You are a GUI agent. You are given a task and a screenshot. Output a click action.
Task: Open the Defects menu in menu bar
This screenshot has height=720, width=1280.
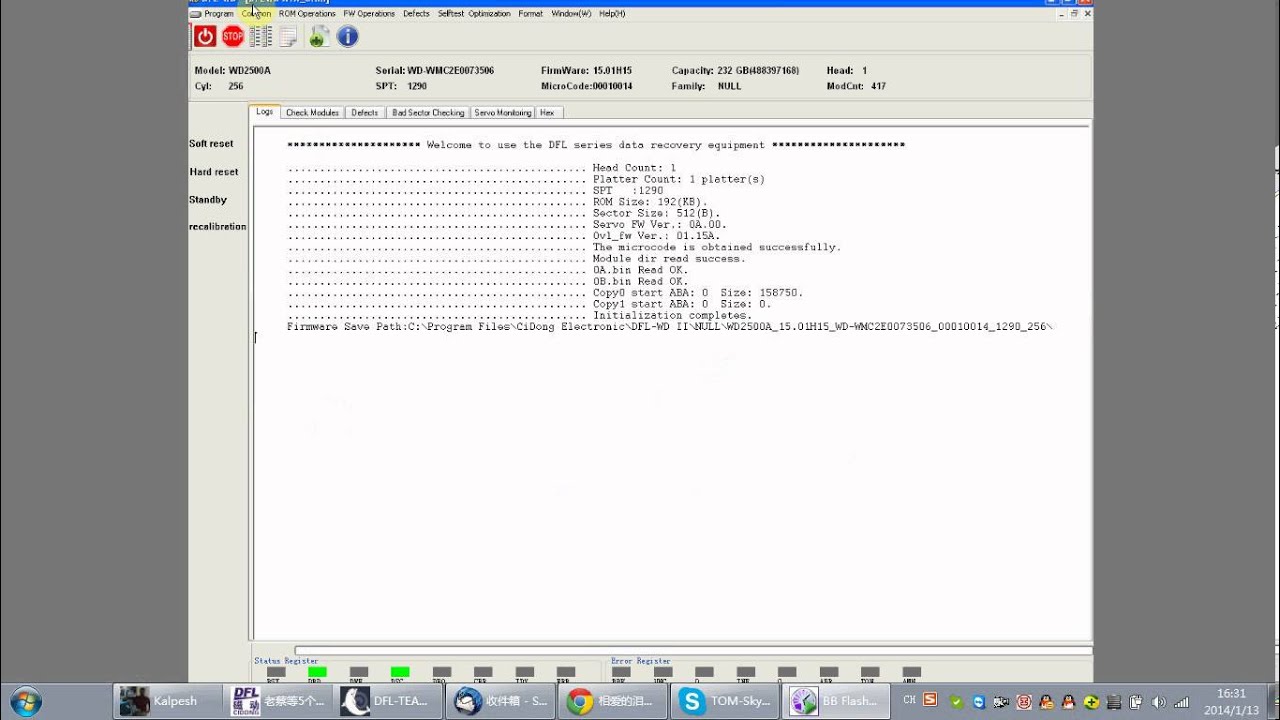click(x=416, y=14)
